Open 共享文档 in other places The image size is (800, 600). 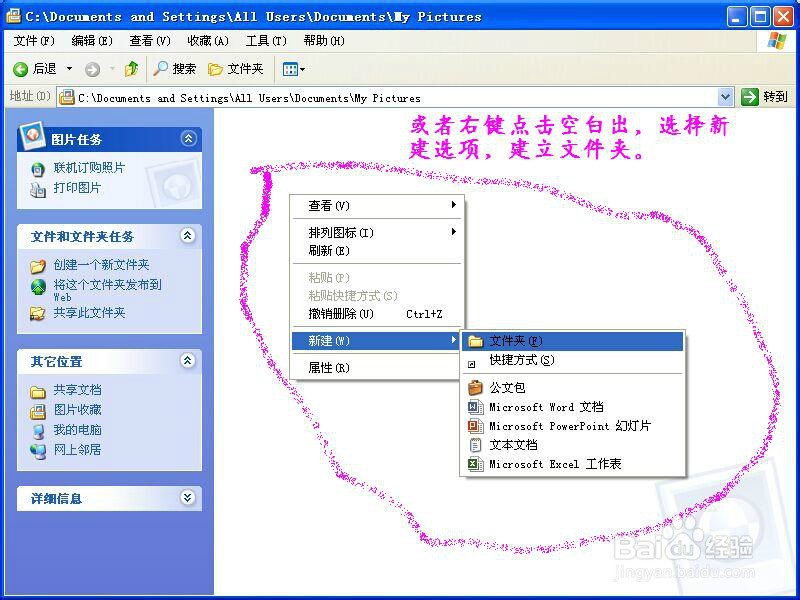[77, 390]
